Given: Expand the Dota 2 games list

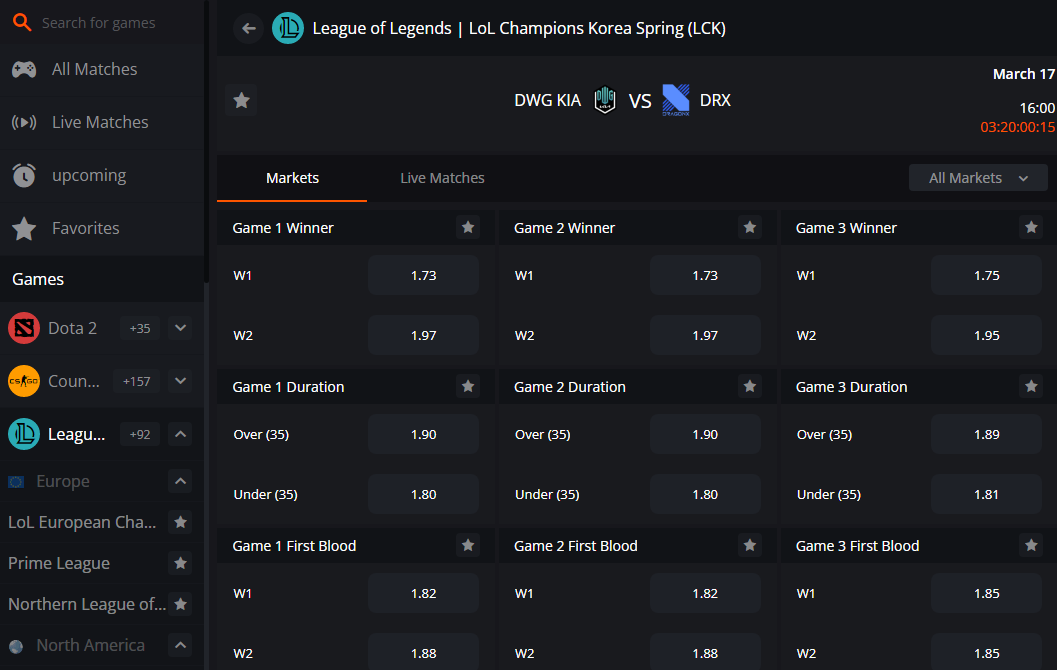Looking at the screenshot, I should pos(180,328).
